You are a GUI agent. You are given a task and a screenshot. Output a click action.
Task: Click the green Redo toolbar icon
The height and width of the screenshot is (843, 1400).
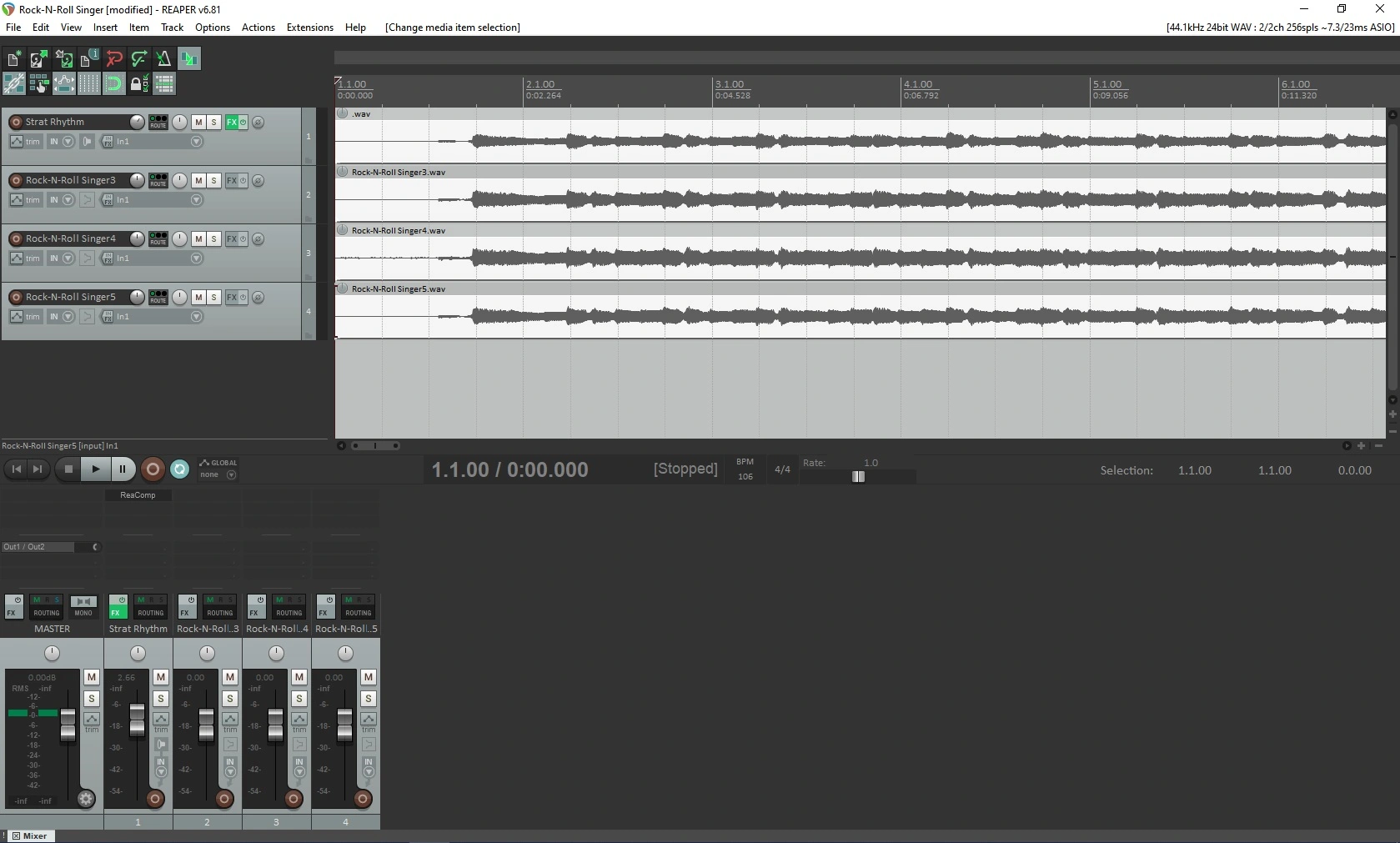[x=139, y=58]
